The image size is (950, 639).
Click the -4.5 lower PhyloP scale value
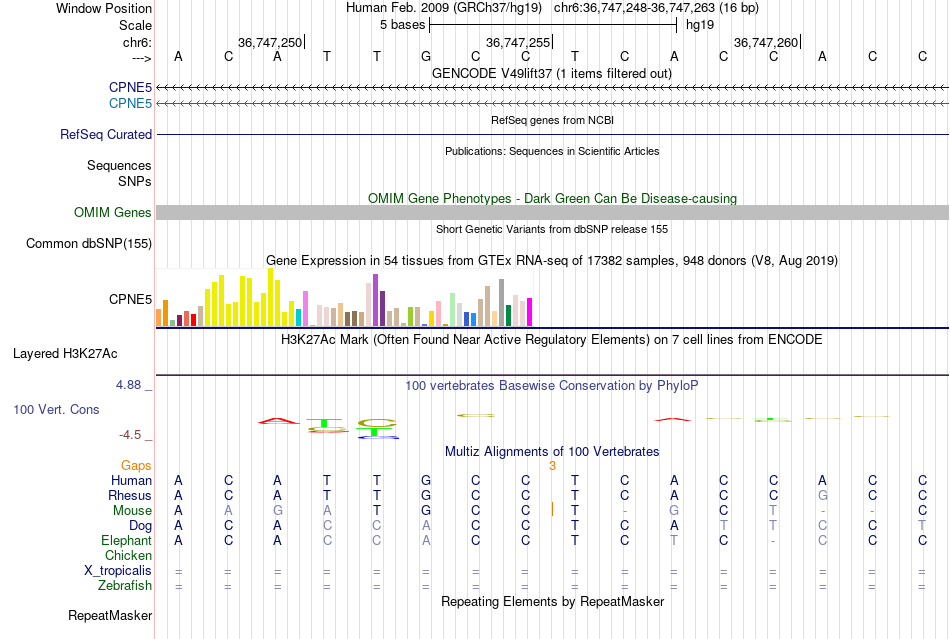coord(130,435)
